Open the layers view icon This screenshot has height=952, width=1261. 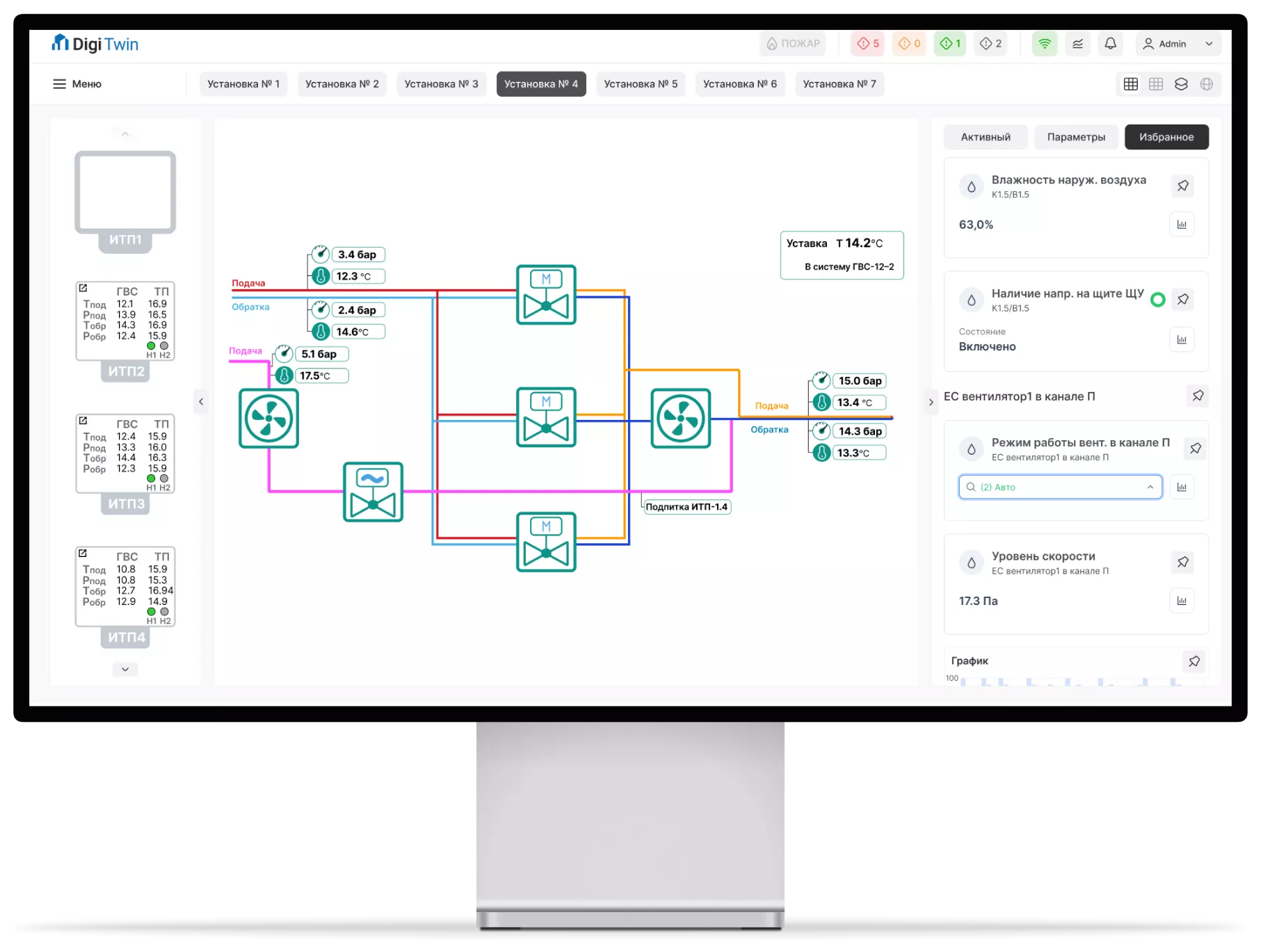pos(1181,84)
